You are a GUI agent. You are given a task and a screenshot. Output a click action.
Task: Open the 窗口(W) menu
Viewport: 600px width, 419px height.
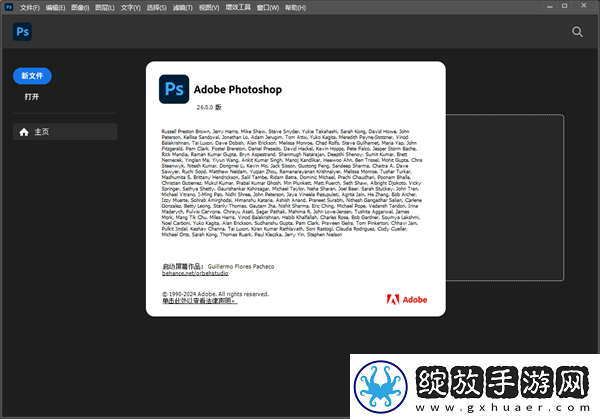(x=268, y=8)
